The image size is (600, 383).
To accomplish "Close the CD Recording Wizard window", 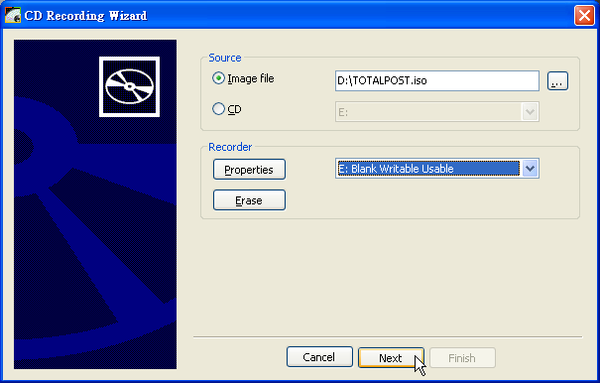I will [584, 16].
